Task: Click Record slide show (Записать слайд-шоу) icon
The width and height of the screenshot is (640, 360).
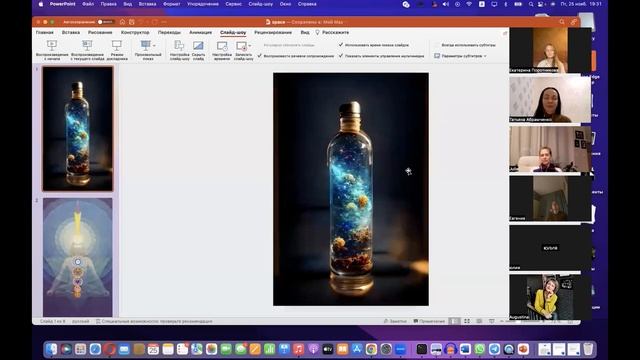Action: click(242, 46)
